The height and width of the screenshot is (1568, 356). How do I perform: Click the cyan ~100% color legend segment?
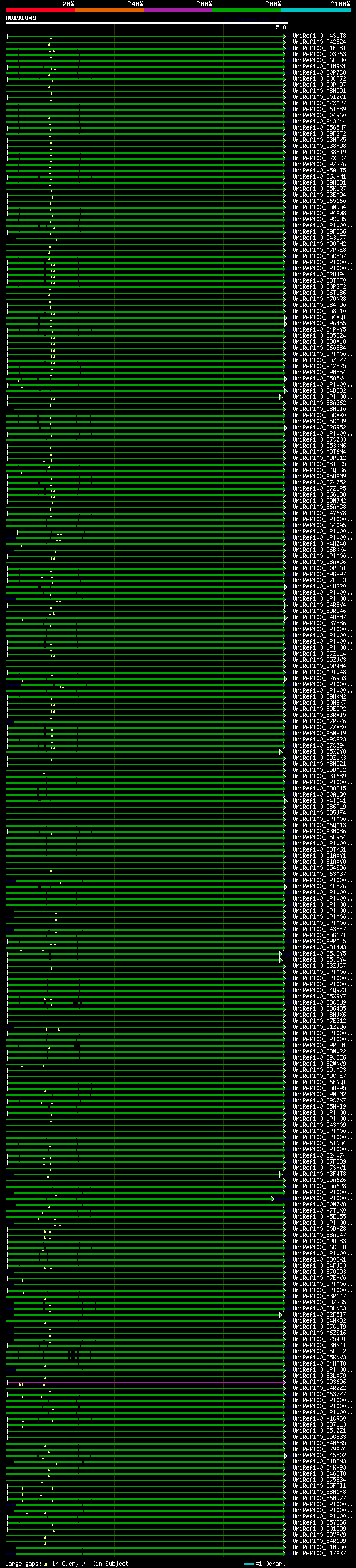tap(316, 10)
